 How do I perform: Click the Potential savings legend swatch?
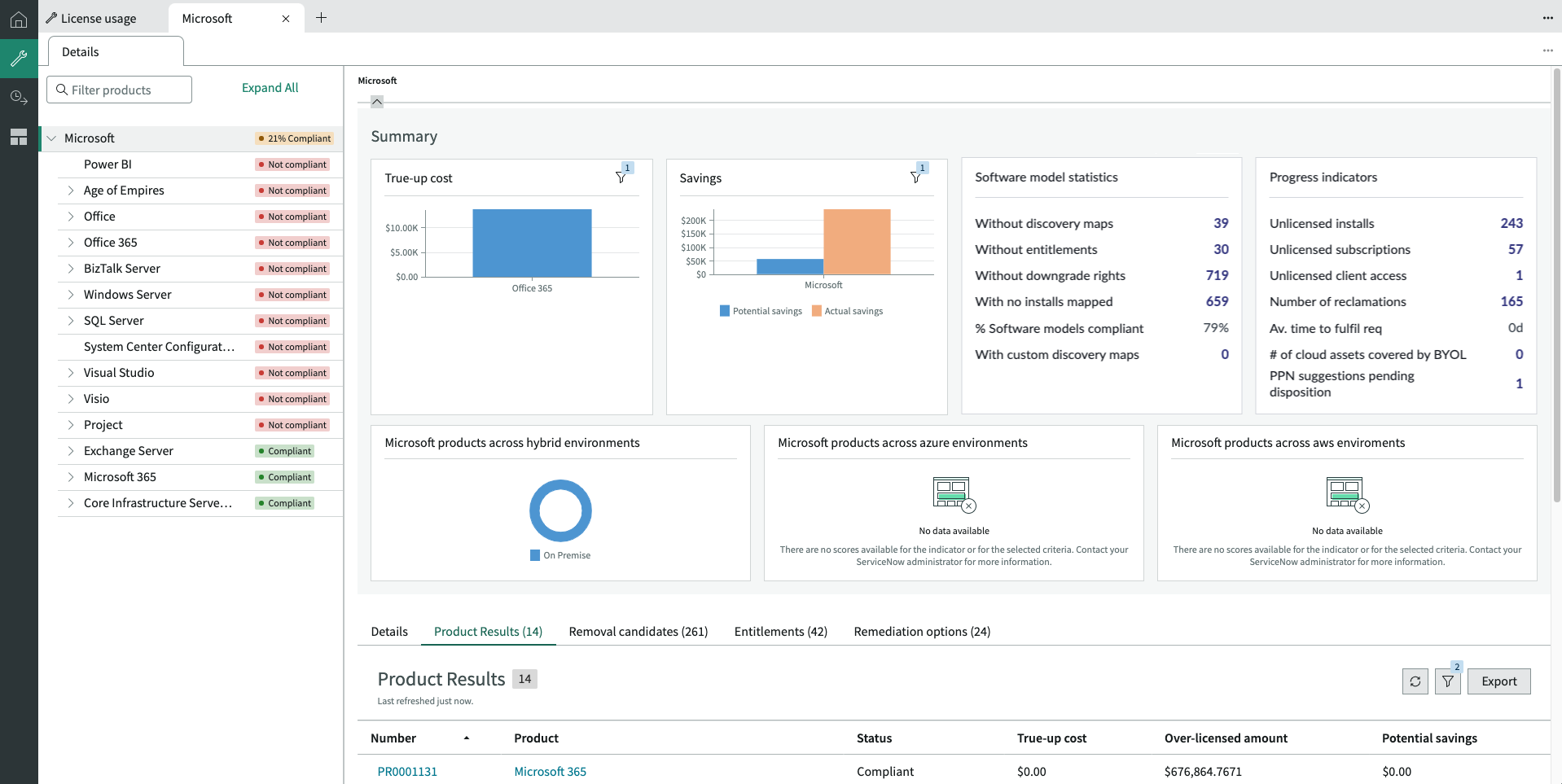coord(725,311)
